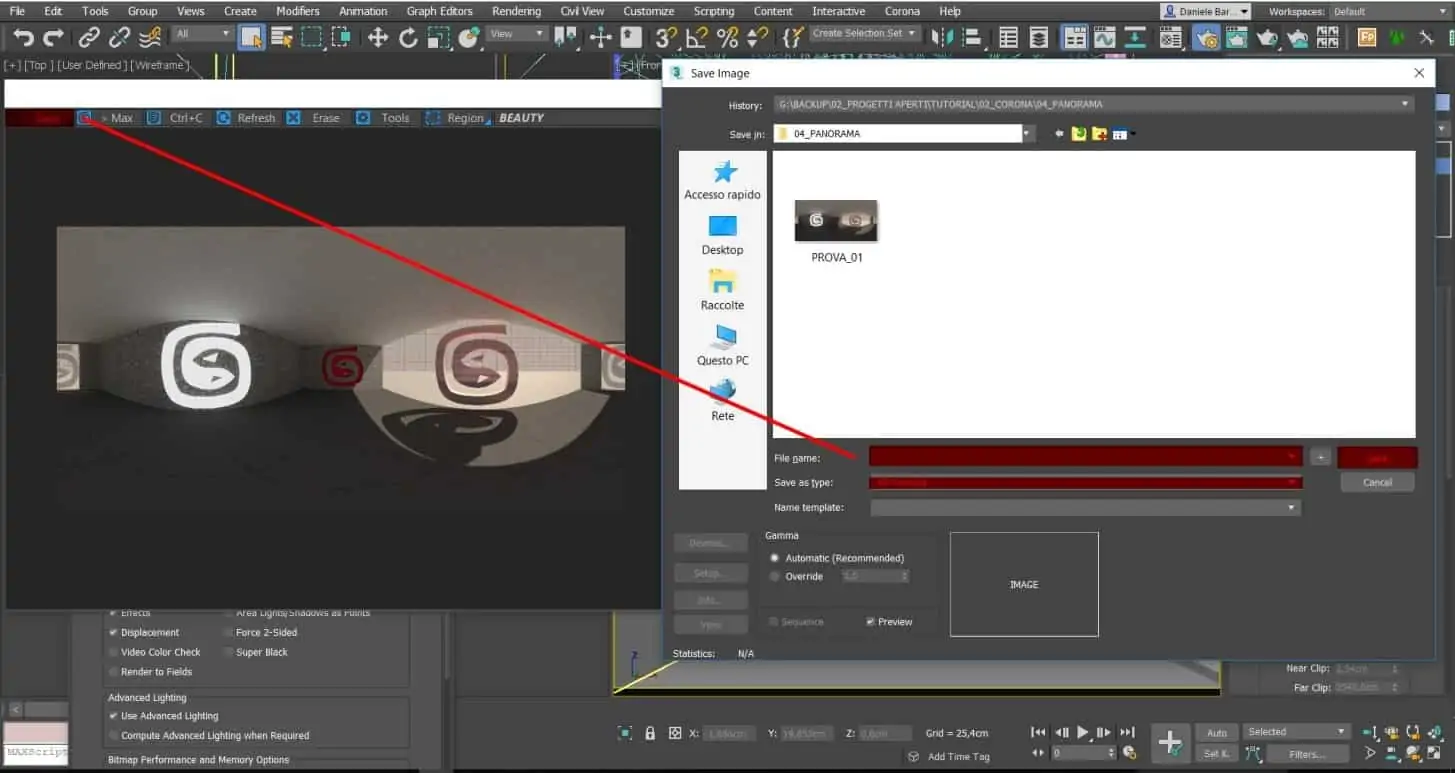Click Cancel in Save Image dialog
The width and height of the screenshot is (1455, 773).
pyautogui.click(x=1377, y=482)
